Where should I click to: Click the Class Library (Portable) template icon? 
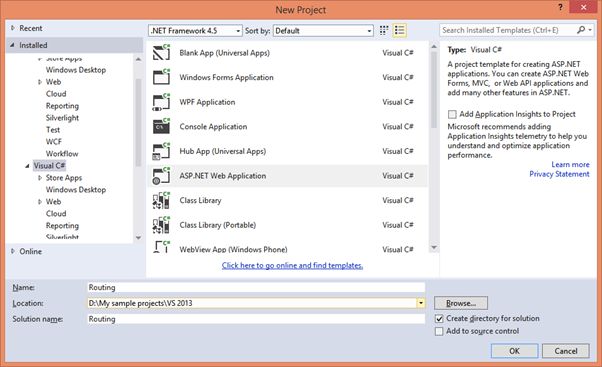161,225
